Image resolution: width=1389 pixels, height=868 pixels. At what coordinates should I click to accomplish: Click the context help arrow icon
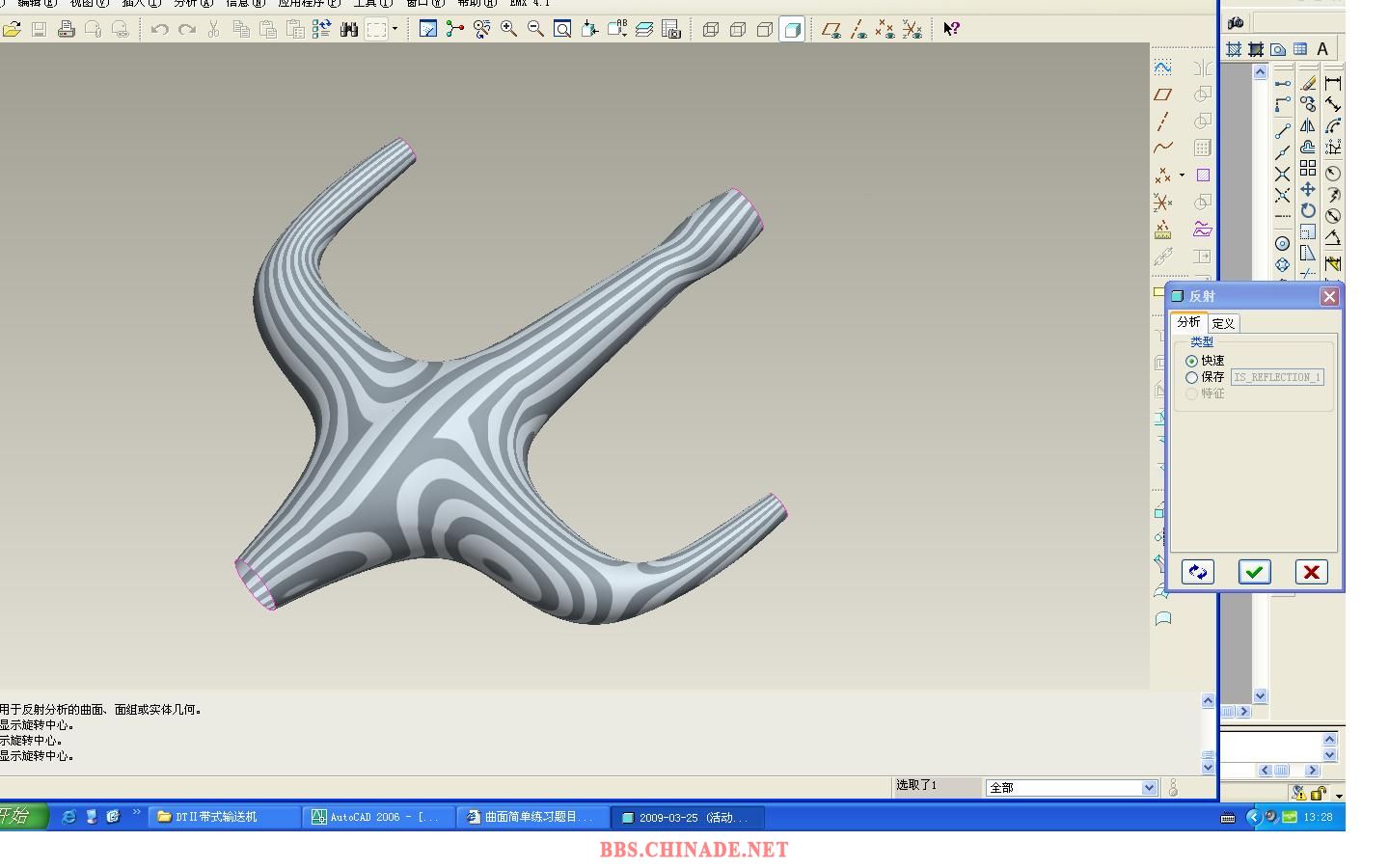(951, 29)
